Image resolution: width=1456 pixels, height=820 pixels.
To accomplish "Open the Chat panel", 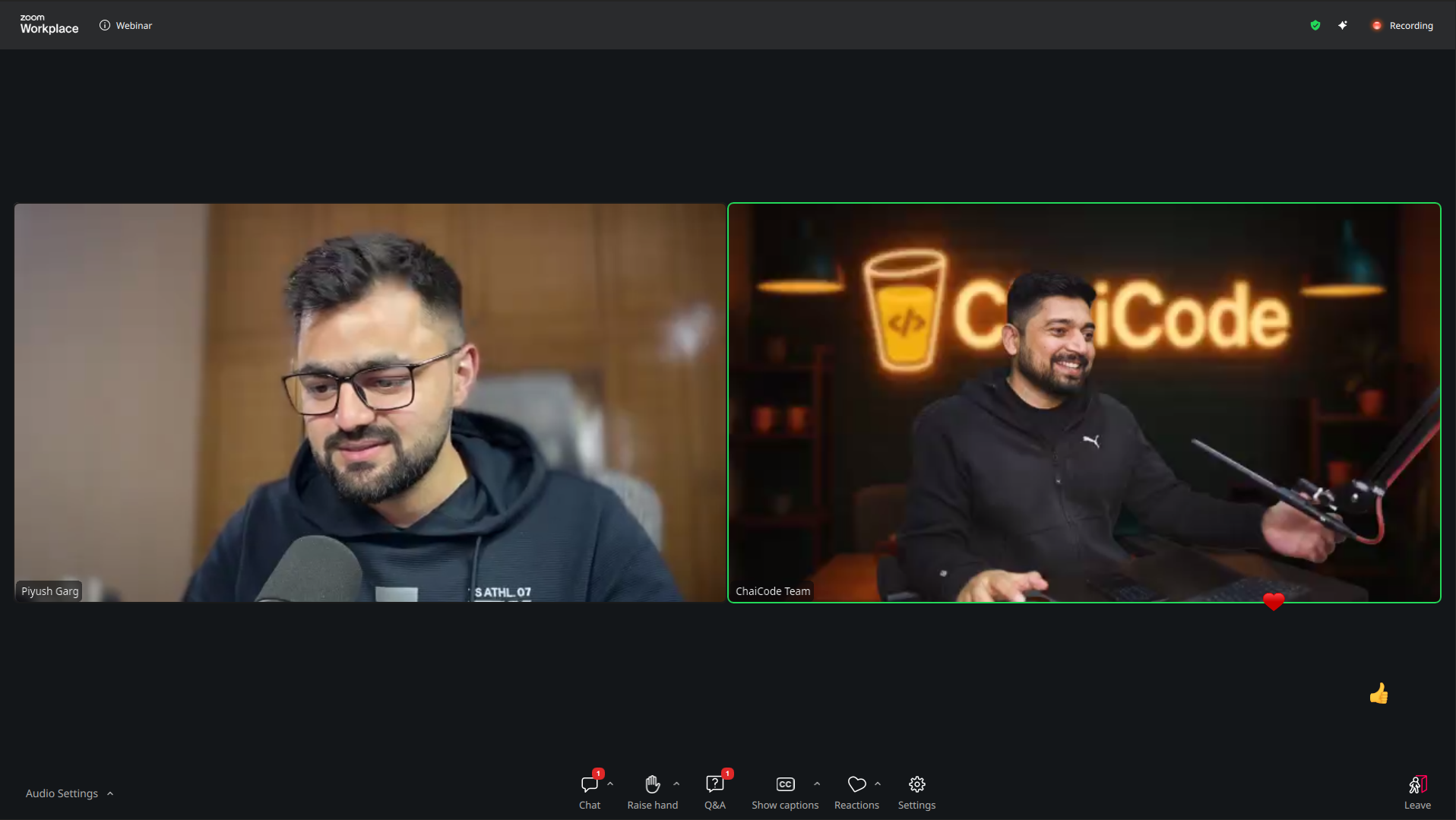I will click(x=590, y=792).
